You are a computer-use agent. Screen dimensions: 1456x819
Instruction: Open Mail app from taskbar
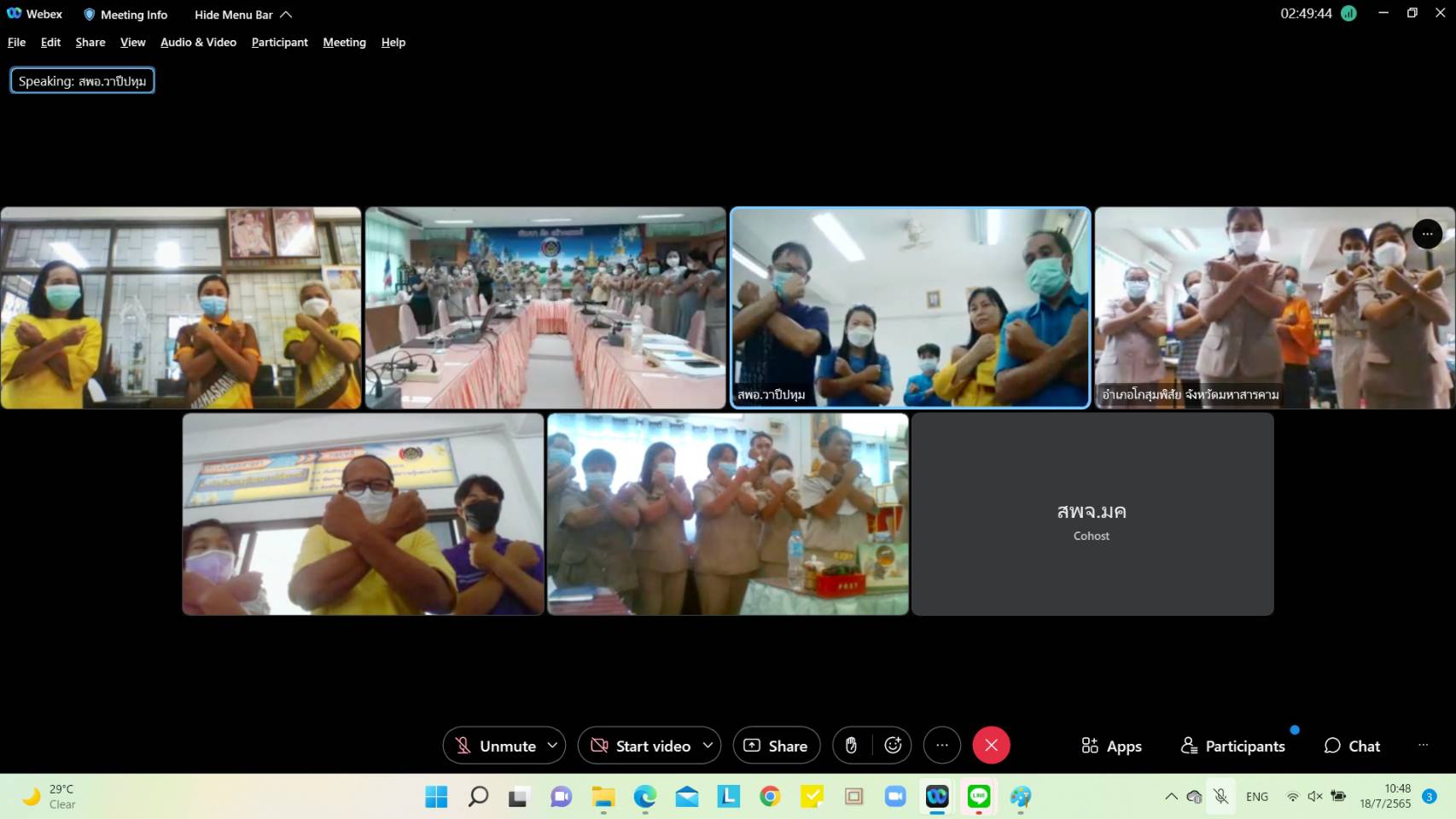coord(686,797)
